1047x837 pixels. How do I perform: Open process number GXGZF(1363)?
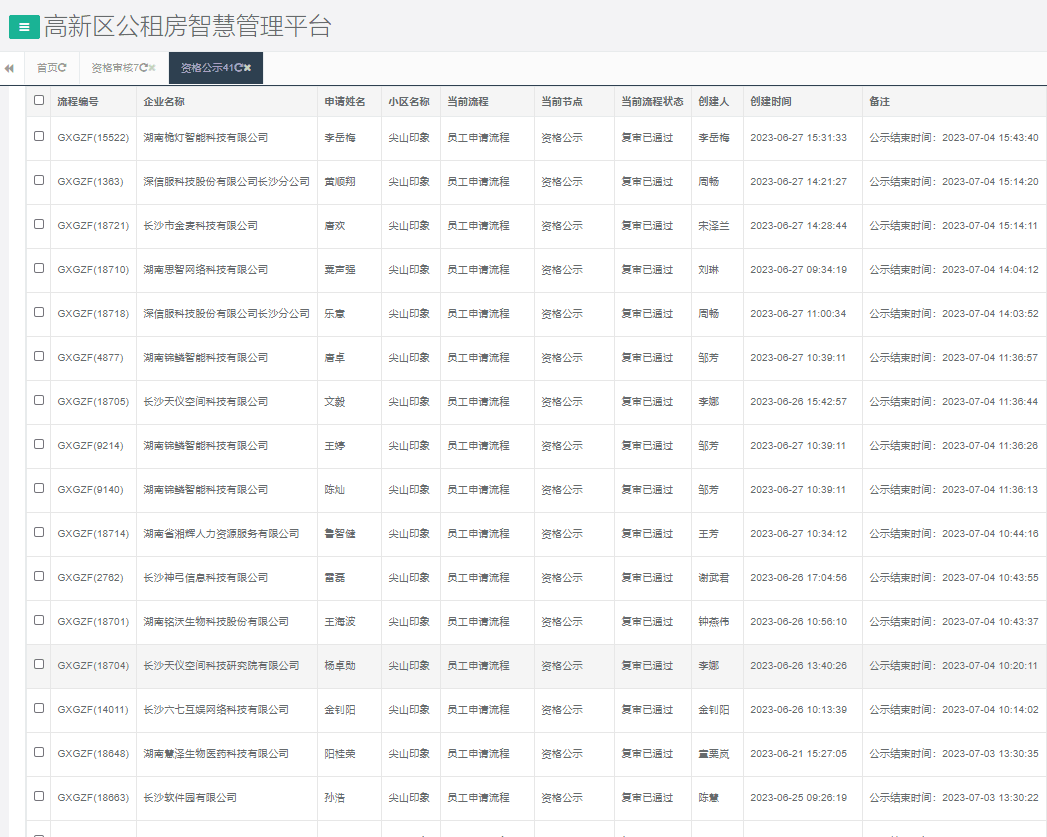tap(90, 182)
